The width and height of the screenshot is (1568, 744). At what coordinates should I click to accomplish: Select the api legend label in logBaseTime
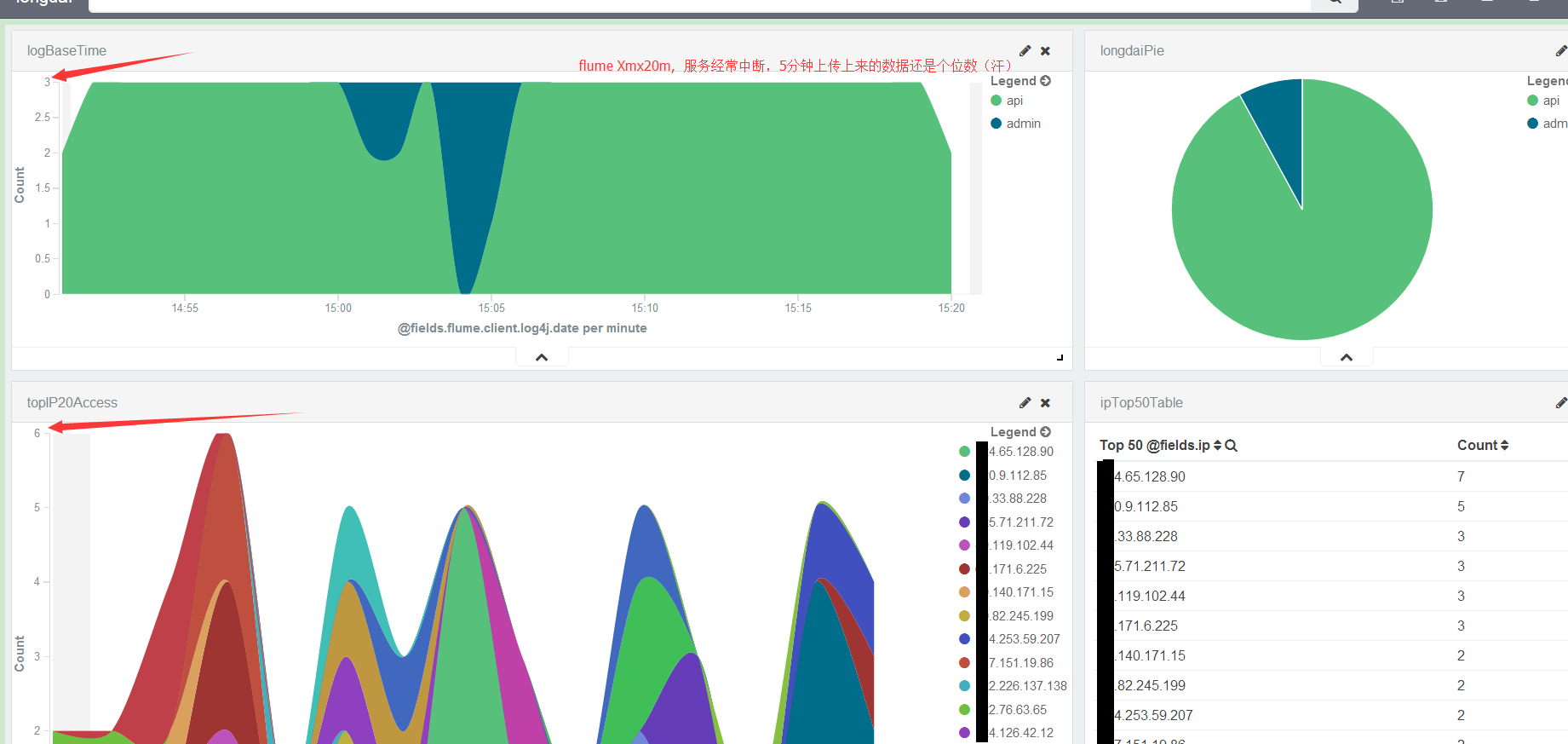tap(1014, 101)
